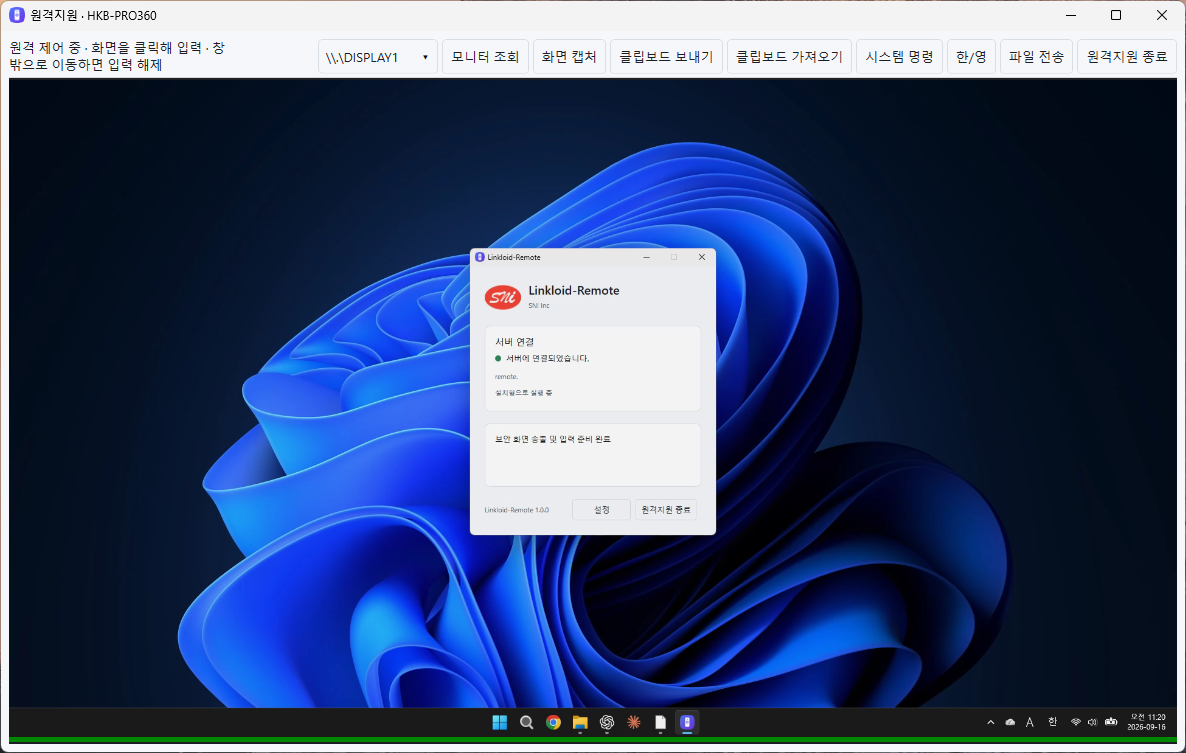Open remote Wi-Fi network tray icon
The height and width of the screenshot is (753, 1186).
(x=1076, y=722)
